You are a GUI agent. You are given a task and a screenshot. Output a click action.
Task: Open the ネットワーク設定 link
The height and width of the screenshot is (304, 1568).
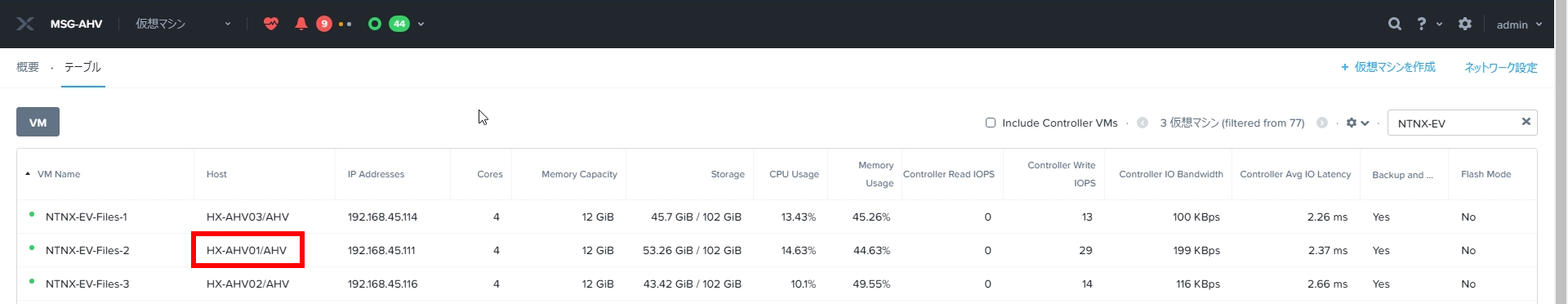tap(1501, 68)
